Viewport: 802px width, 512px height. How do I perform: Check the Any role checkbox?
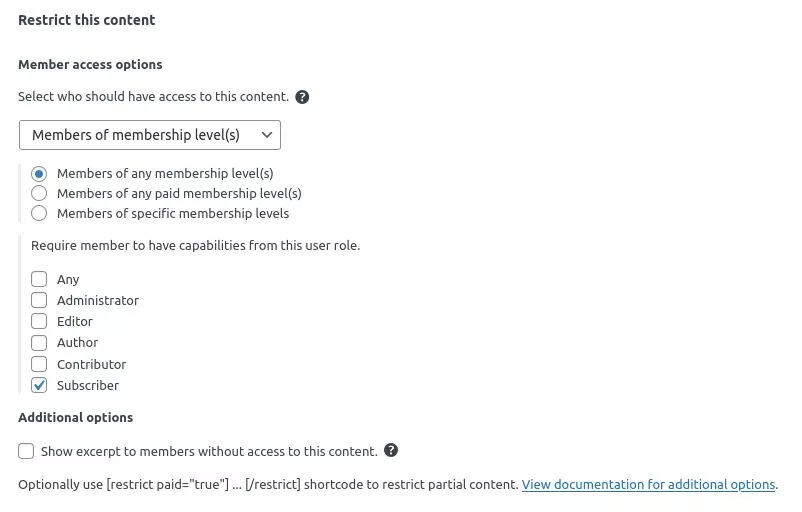click(x=39, y=279)
